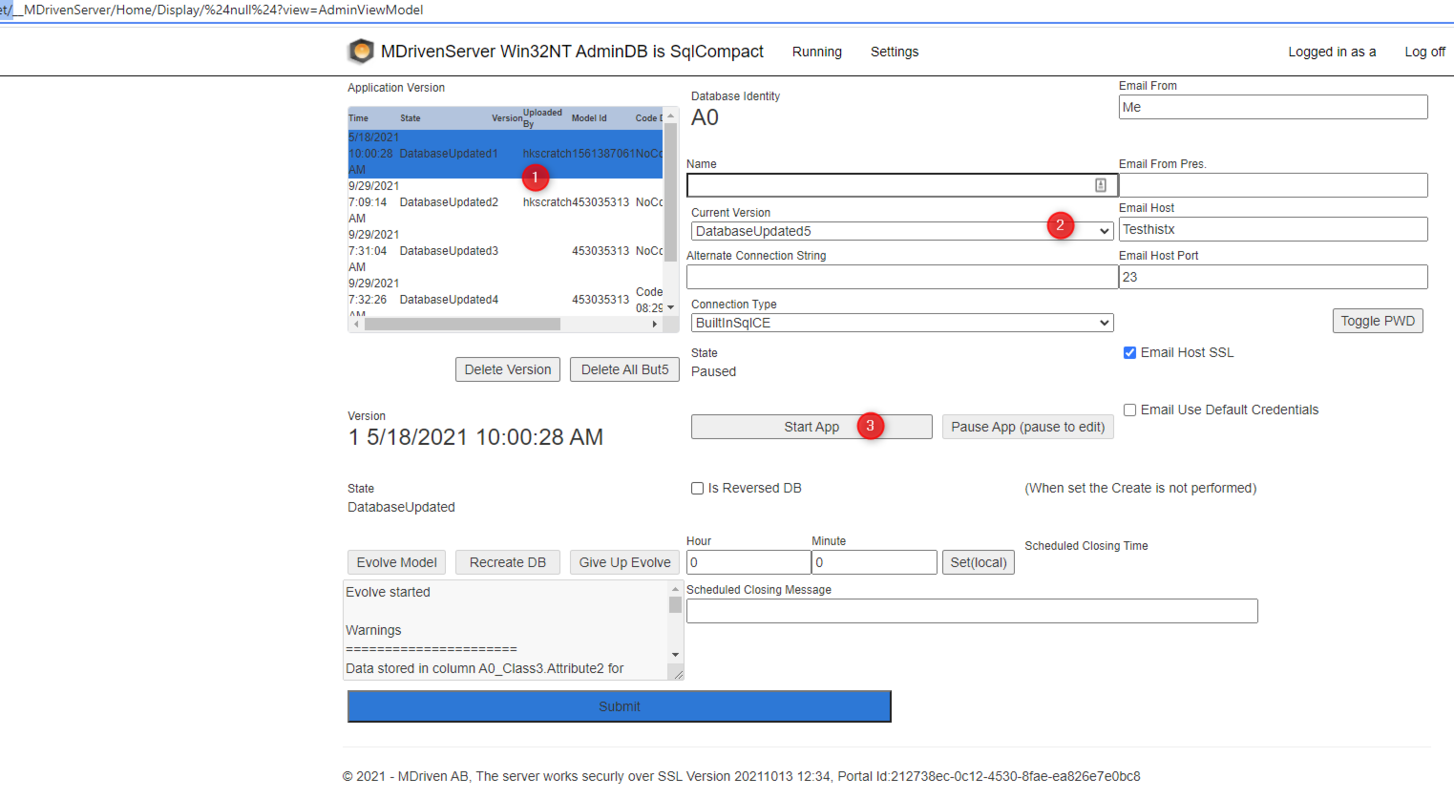The width and height of the screenshot is (1454, 799).
Task: Focus the Email Host field
Action: coord(1273,229)
